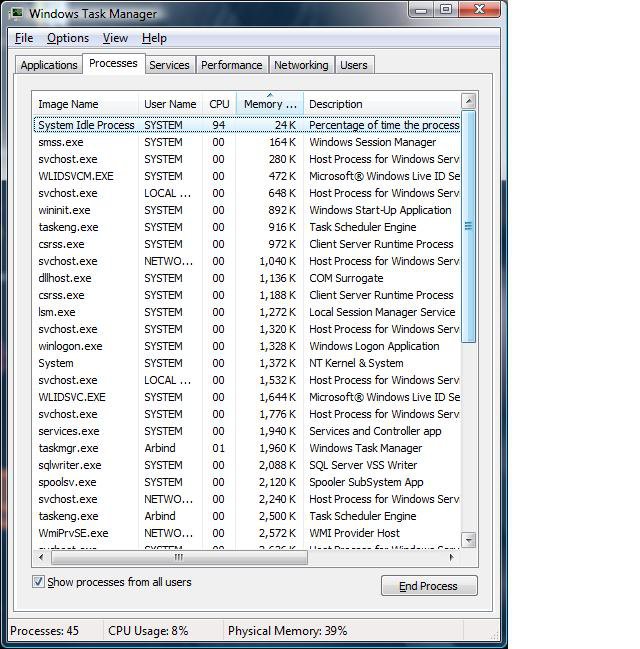Maximize the Task Manager window
The width and height of the screenshot is (640, 649).
(x=446, y=9)
